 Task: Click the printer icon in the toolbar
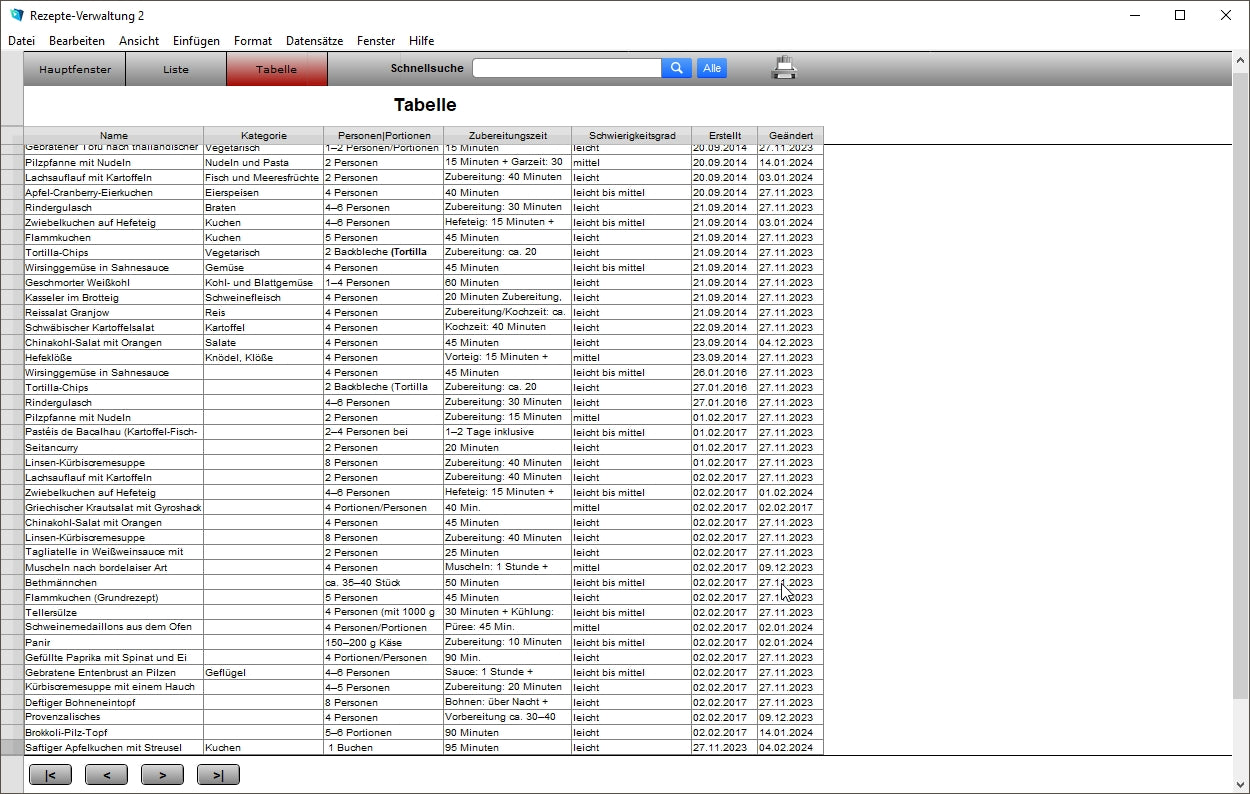click(784, 68)
